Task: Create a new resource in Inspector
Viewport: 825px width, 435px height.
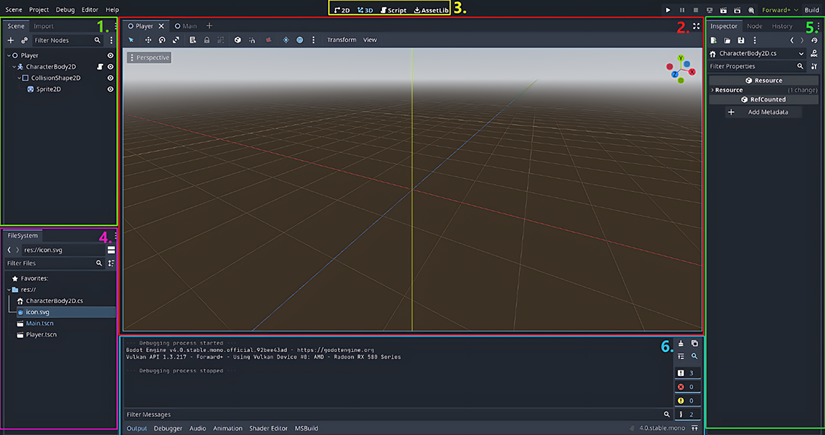Action: pos(713,41)
